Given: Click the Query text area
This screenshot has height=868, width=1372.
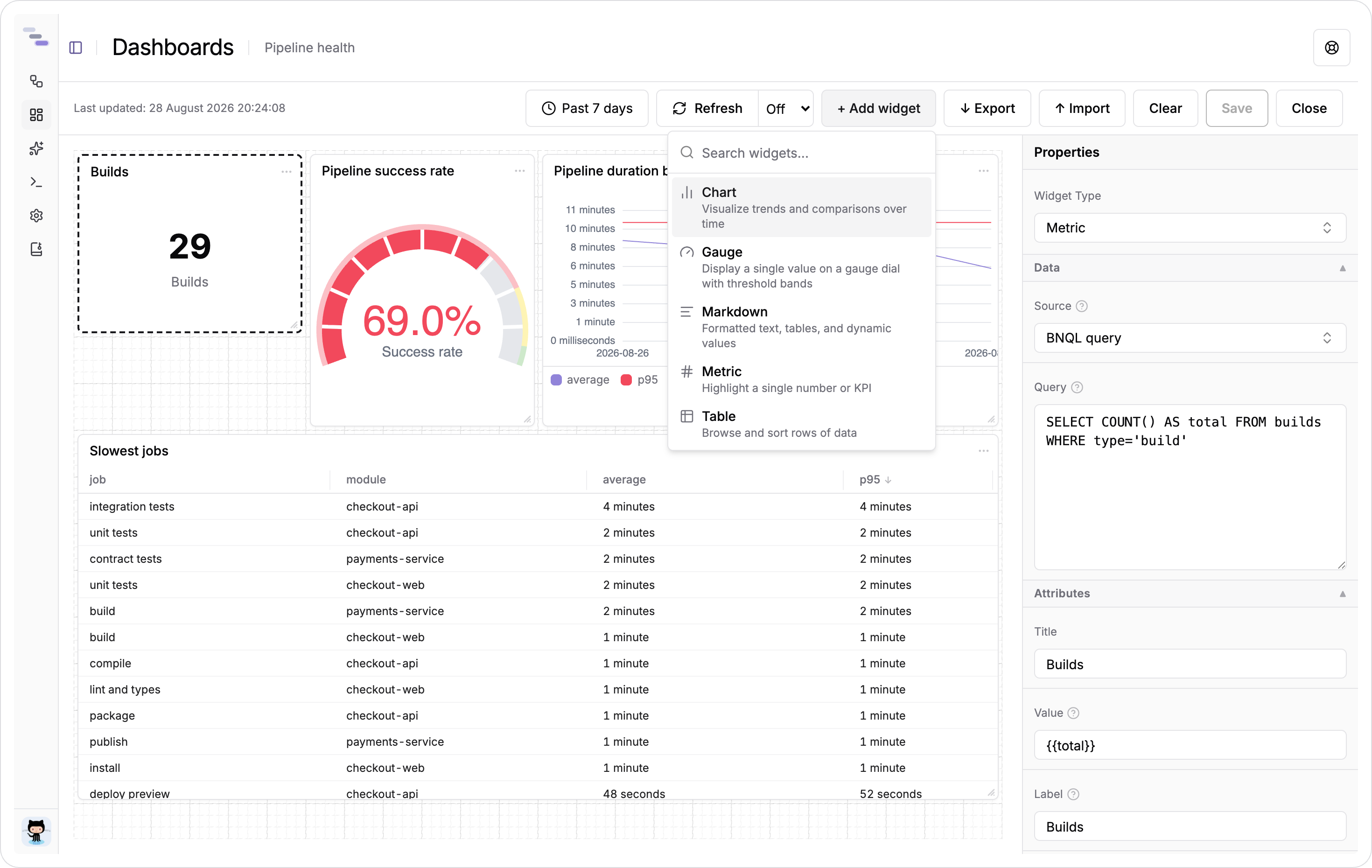Looking at the screenshot, I should pos(1190,487).
